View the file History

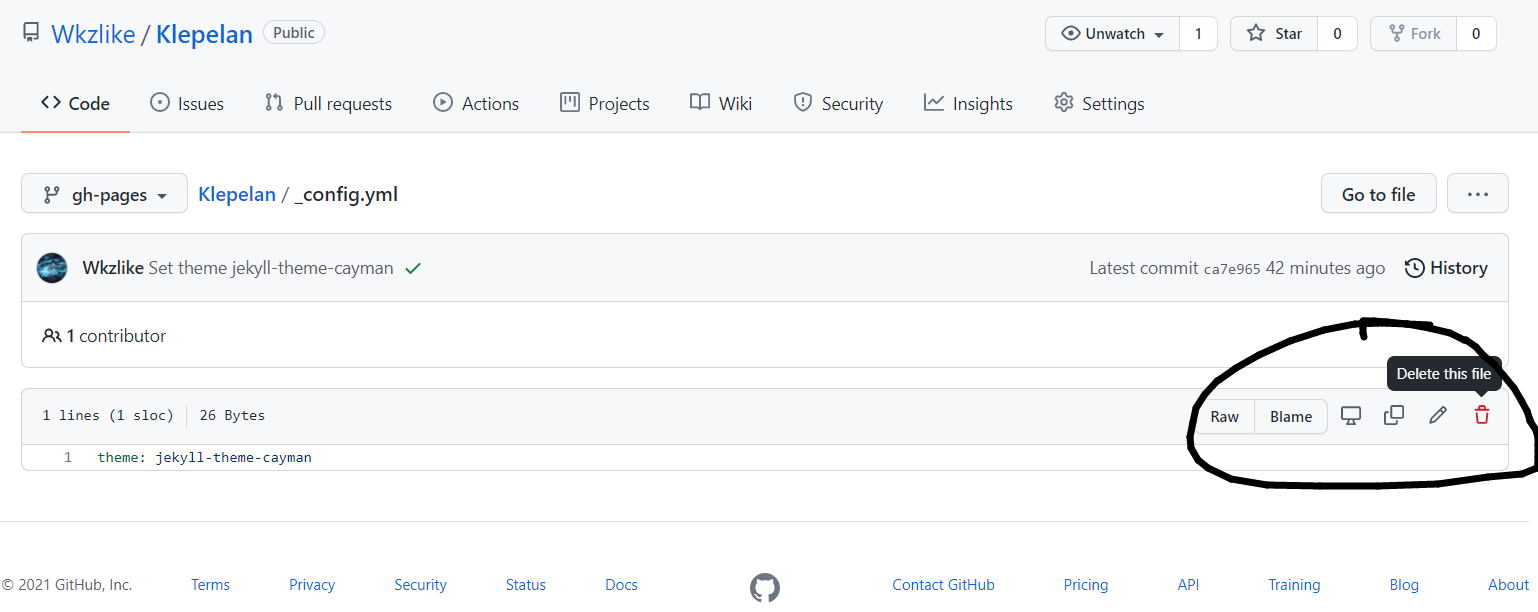(1446, 268)
